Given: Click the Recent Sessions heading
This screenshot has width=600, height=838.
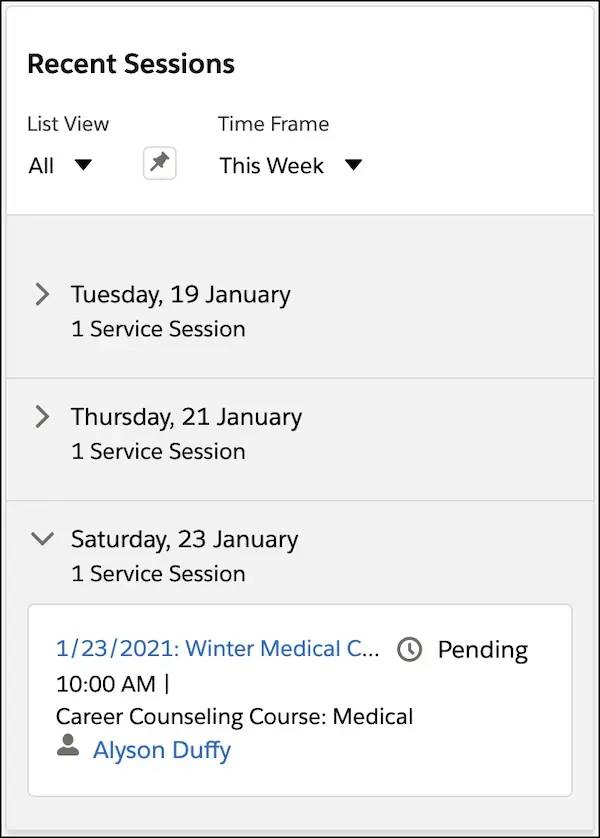Looking at the screenshot, I should pyautogui.click(x=132, y=63).
